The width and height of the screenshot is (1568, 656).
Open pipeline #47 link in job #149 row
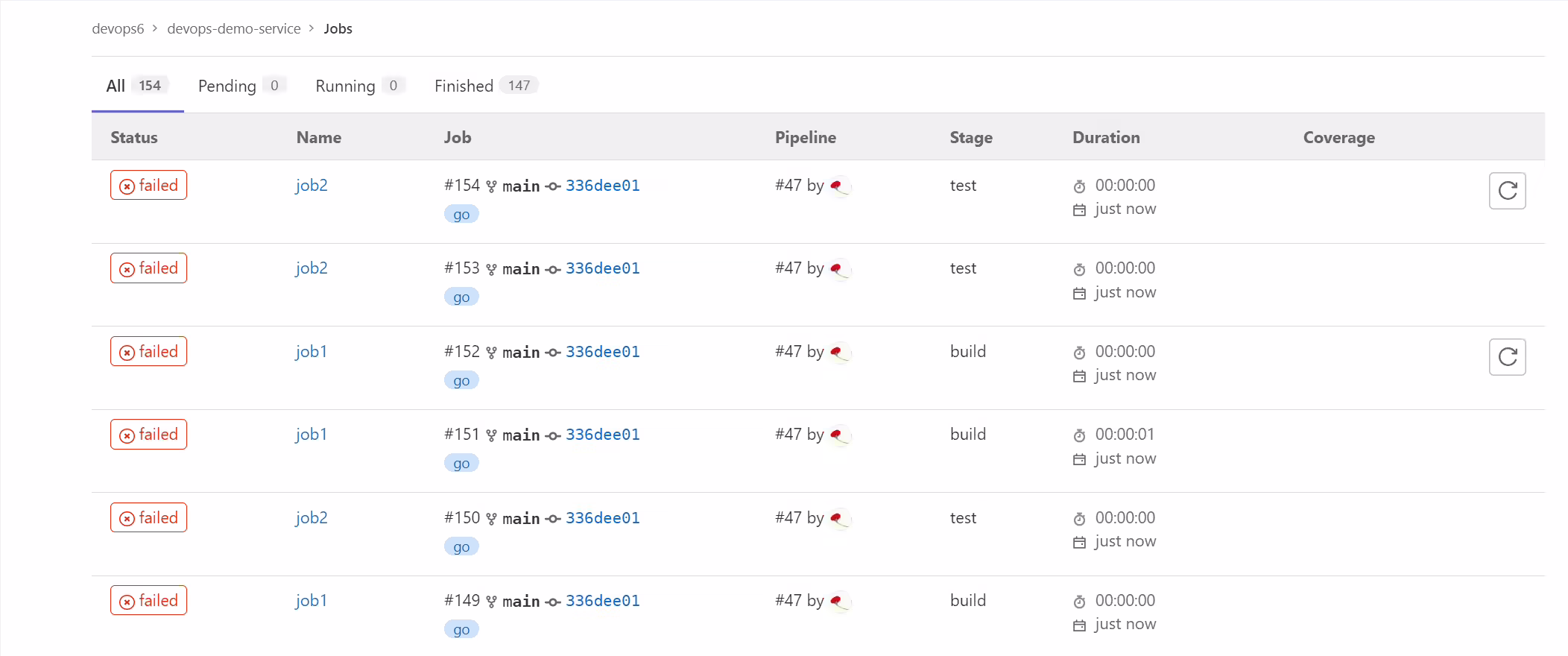[788, 601]
